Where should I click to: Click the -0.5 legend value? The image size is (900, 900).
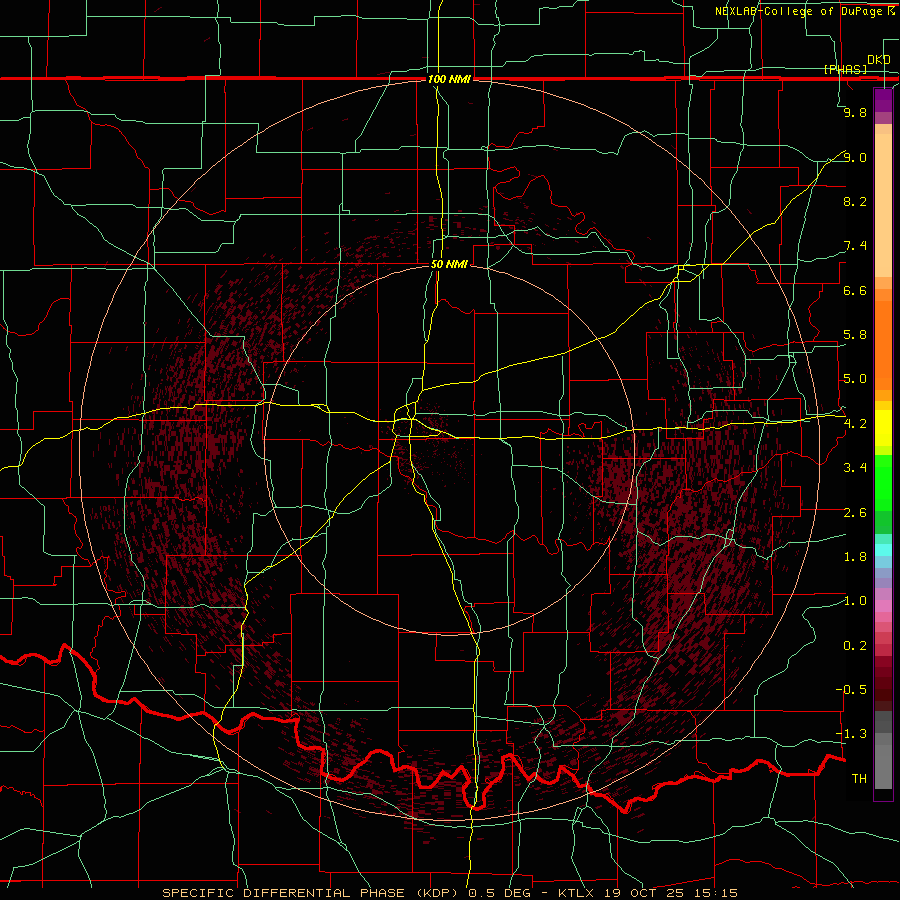851,690
